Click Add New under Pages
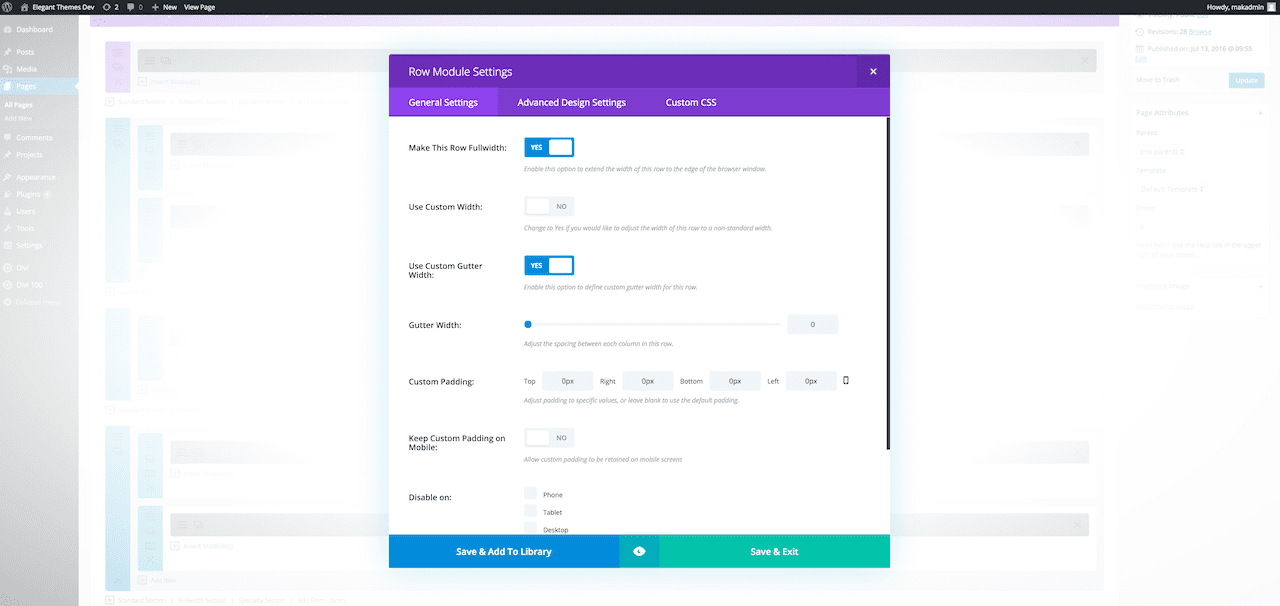This screenshot has width=1280, height=606. (18, 118)
